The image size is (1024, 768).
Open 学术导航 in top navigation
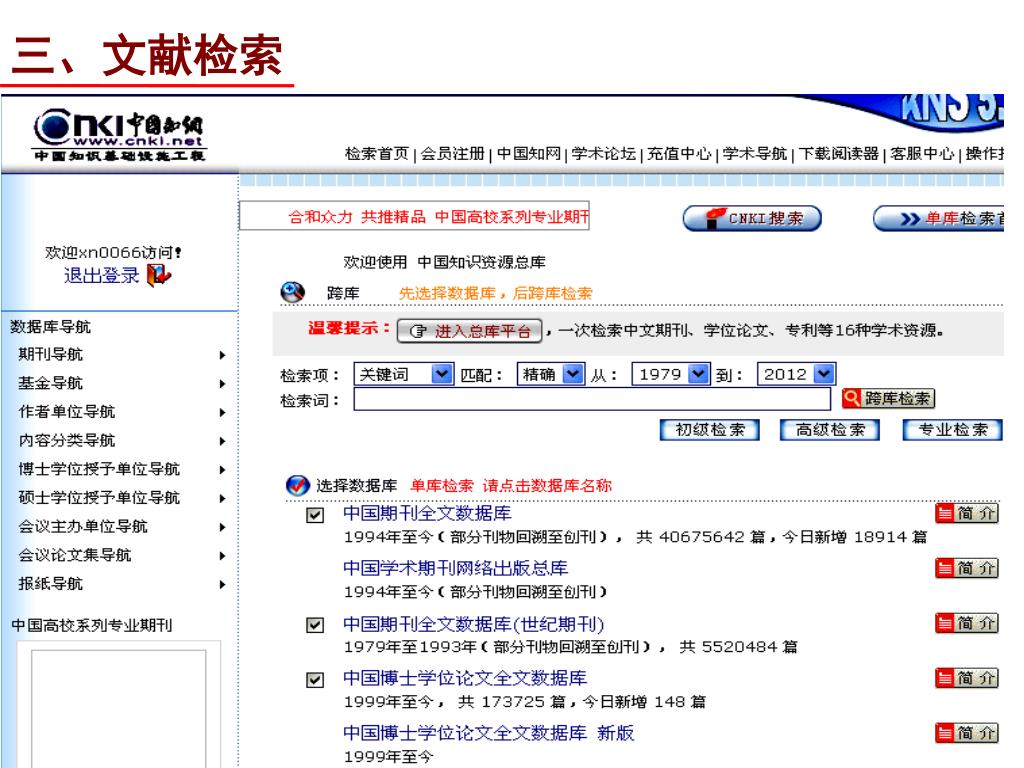point(754,153)
